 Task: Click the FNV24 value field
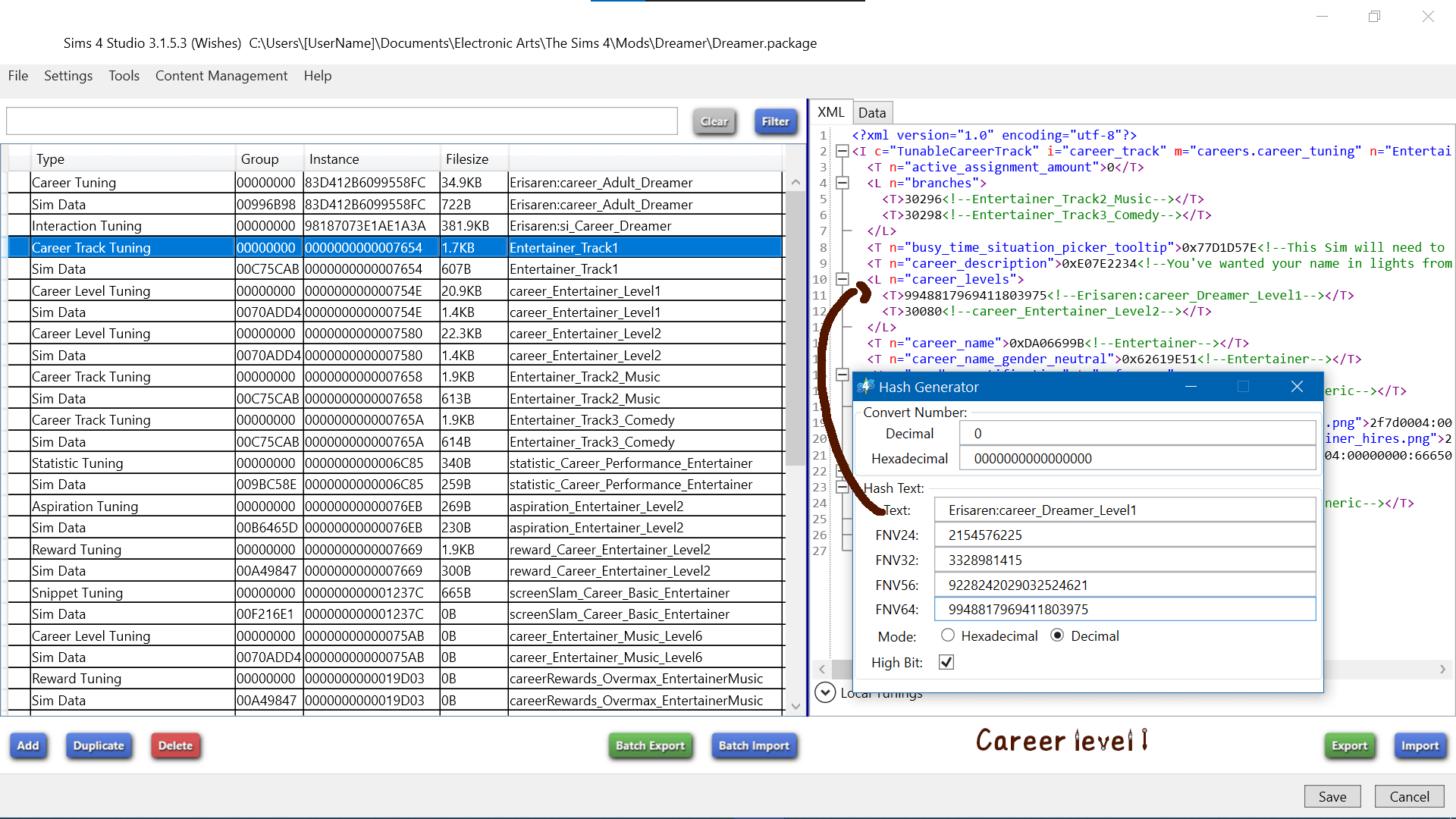(x=1125, y=535)
